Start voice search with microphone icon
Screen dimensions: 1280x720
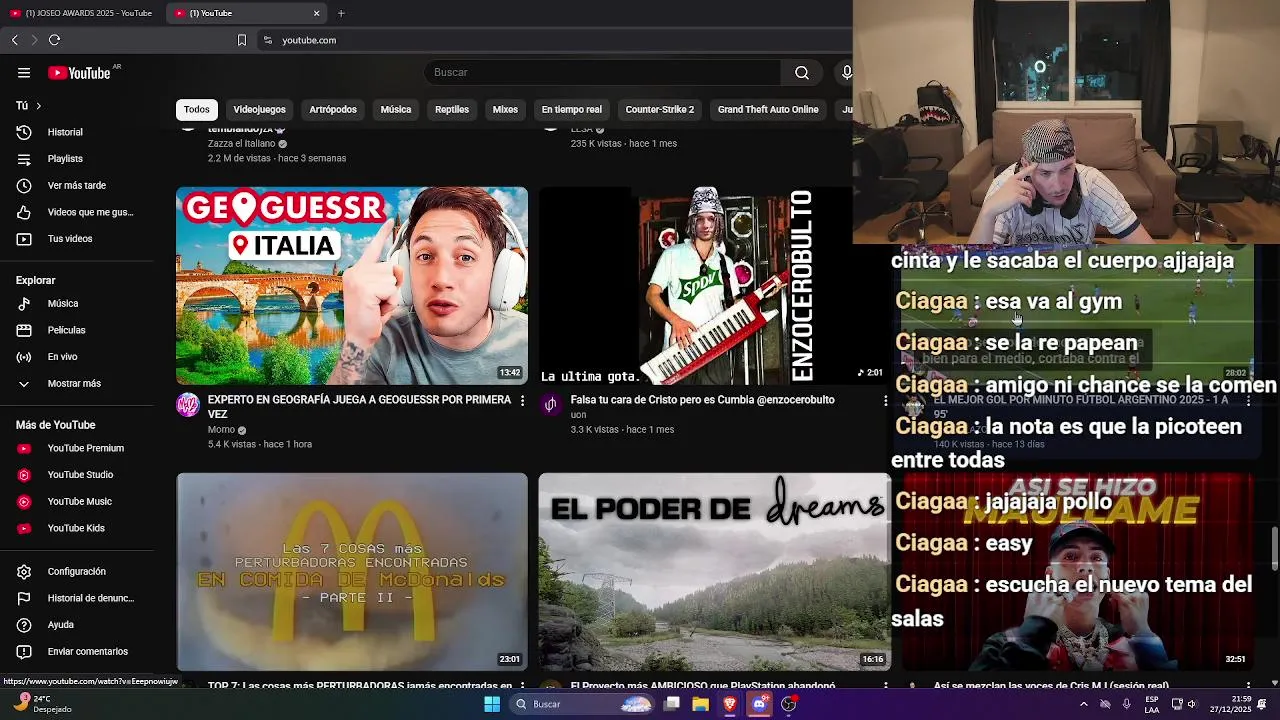click(846, 72)
